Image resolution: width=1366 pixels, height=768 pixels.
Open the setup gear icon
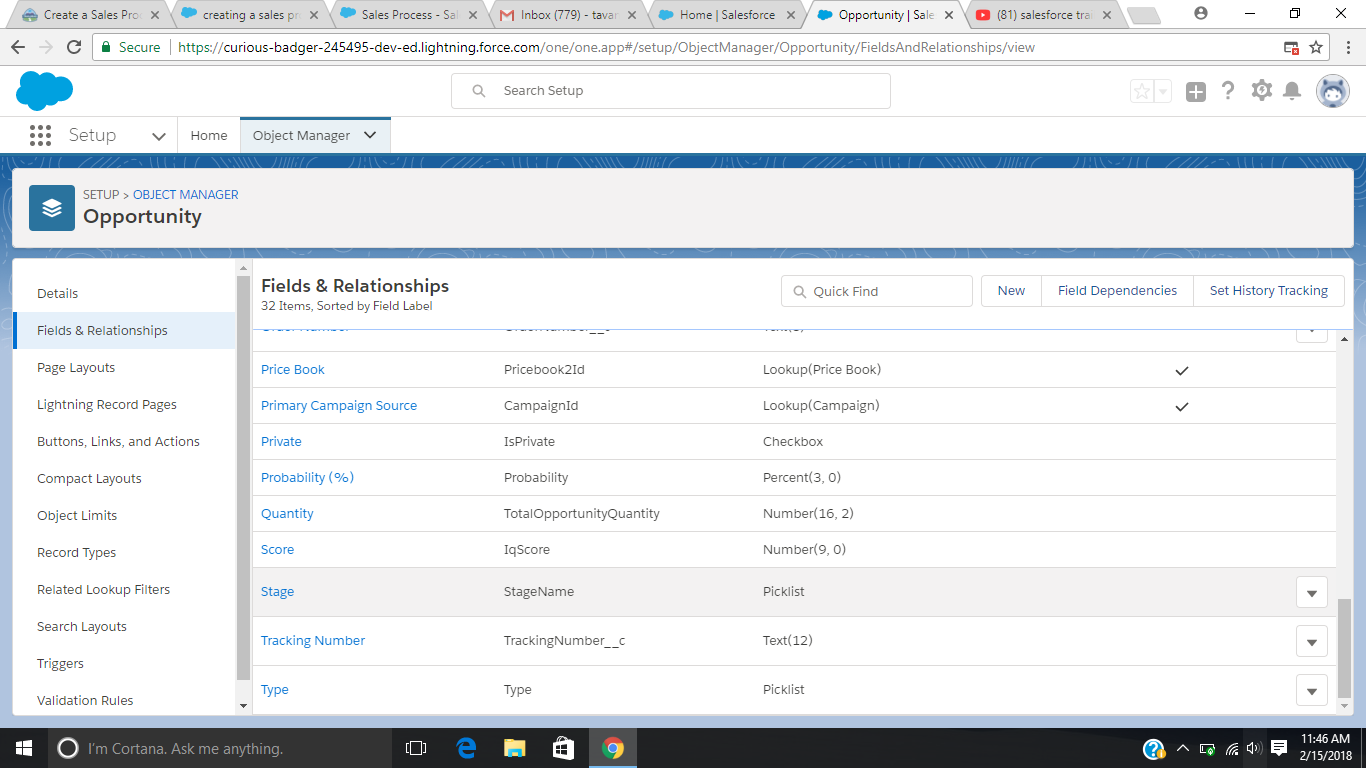click(x=1262, y=90)
